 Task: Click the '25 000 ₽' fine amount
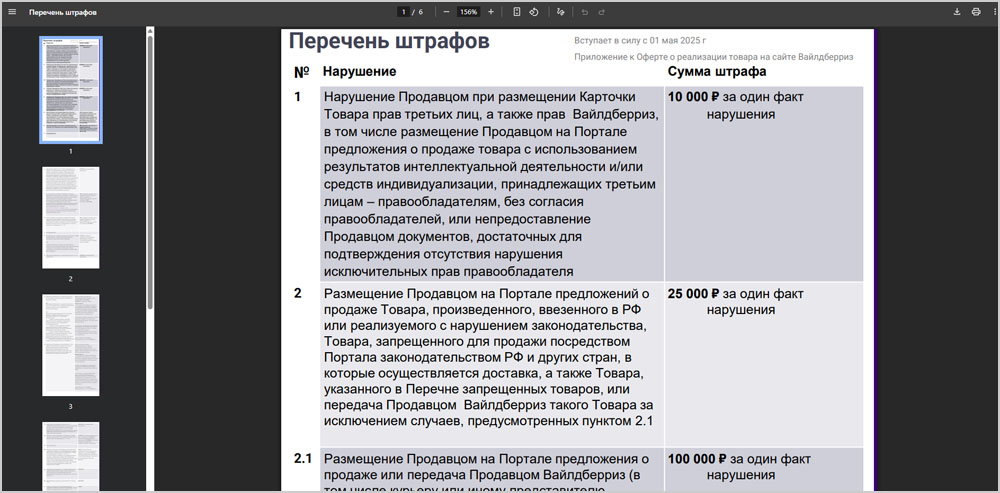[693, 294]
